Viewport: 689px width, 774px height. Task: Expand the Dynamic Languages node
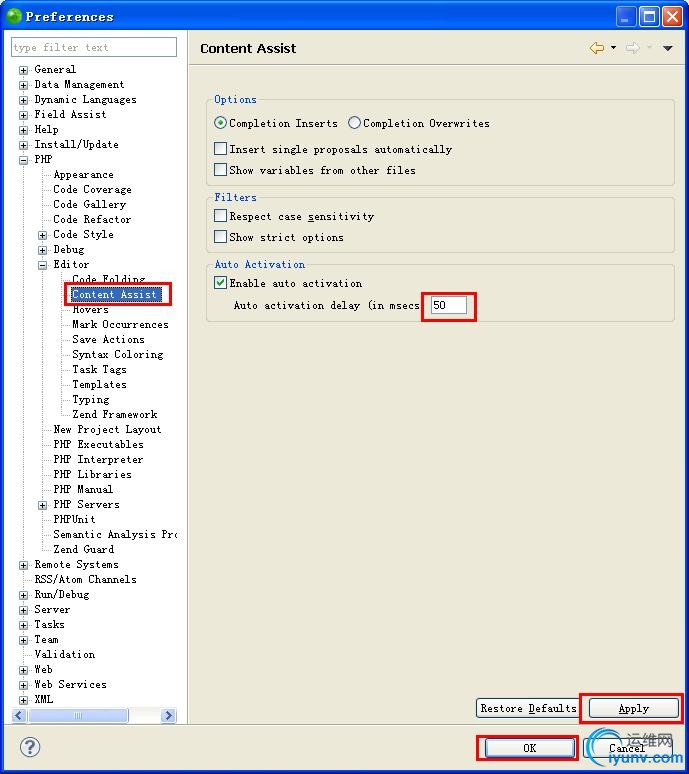click(x=23, y=100)
